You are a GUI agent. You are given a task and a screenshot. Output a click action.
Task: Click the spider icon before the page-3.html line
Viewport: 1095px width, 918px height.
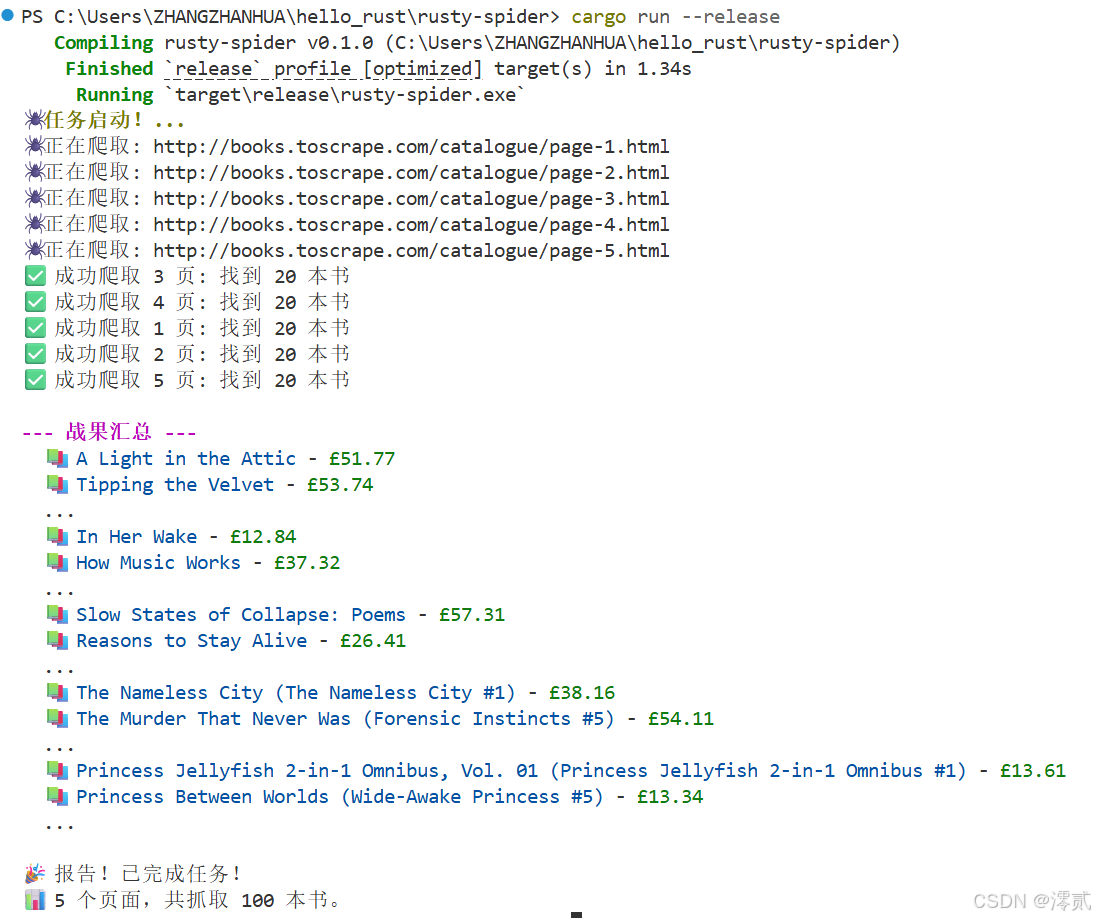34,198
